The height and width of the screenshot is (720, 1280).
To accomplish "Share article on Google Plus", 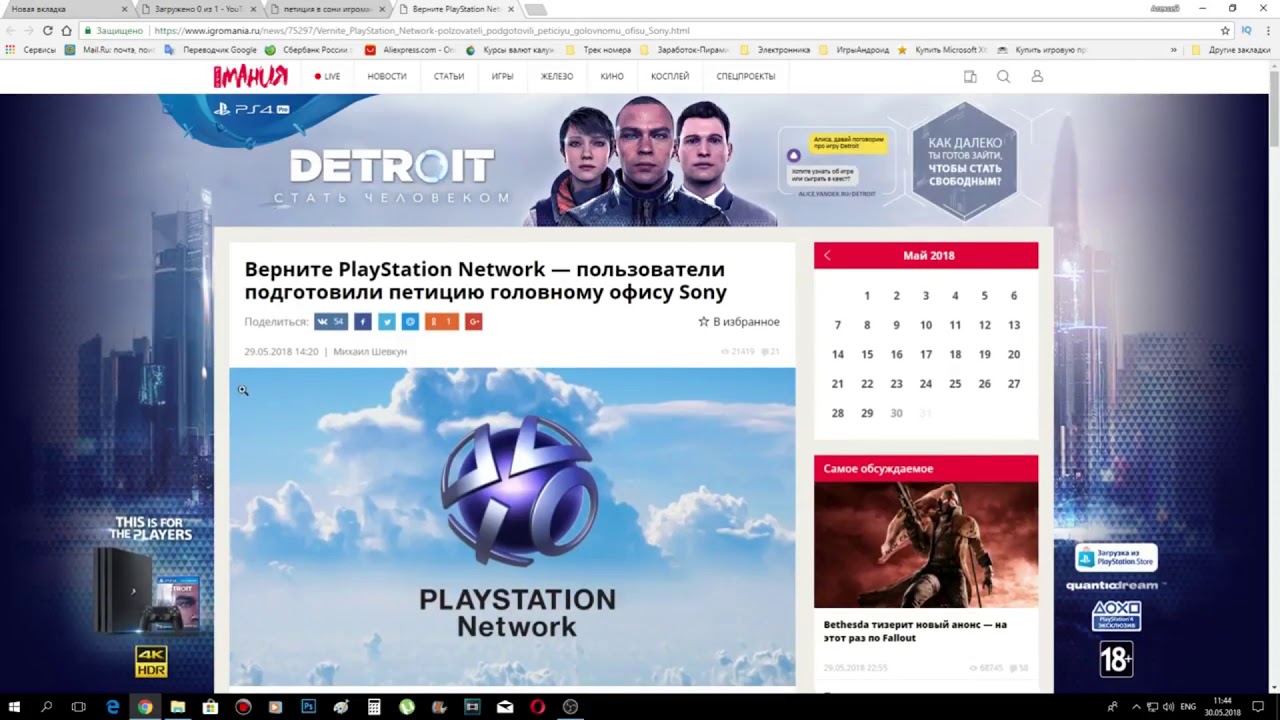I will pos(474,321).
